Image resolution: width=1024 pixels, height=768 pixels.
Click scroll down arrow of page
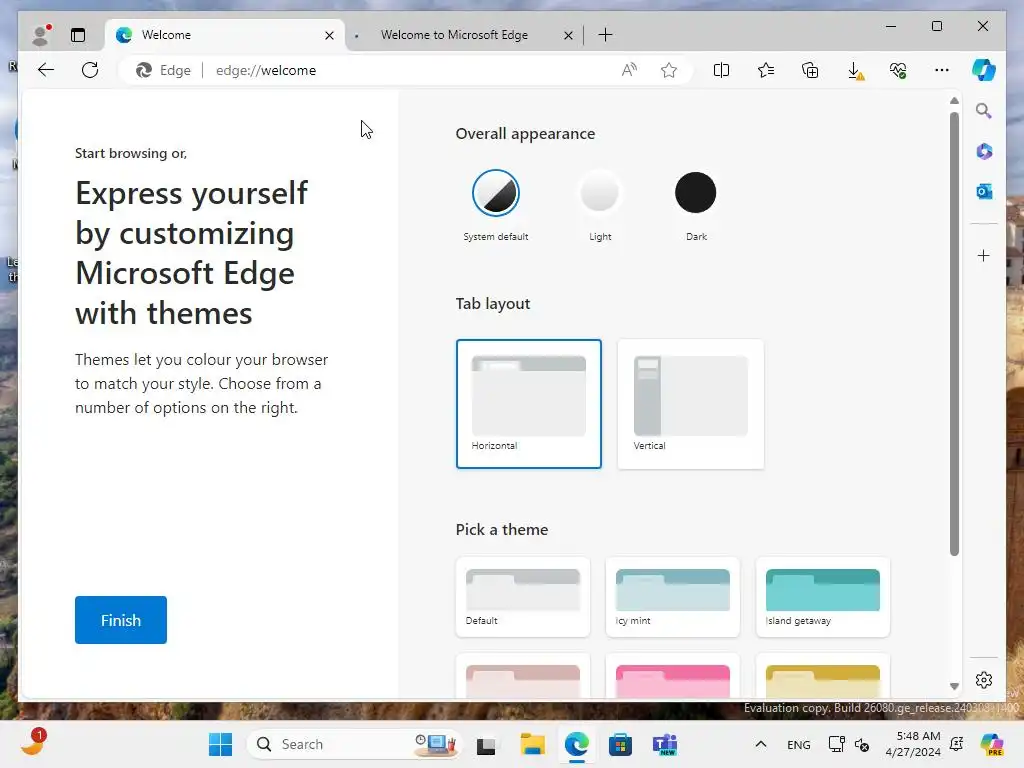pyautogui.click(x=954, y=686)
